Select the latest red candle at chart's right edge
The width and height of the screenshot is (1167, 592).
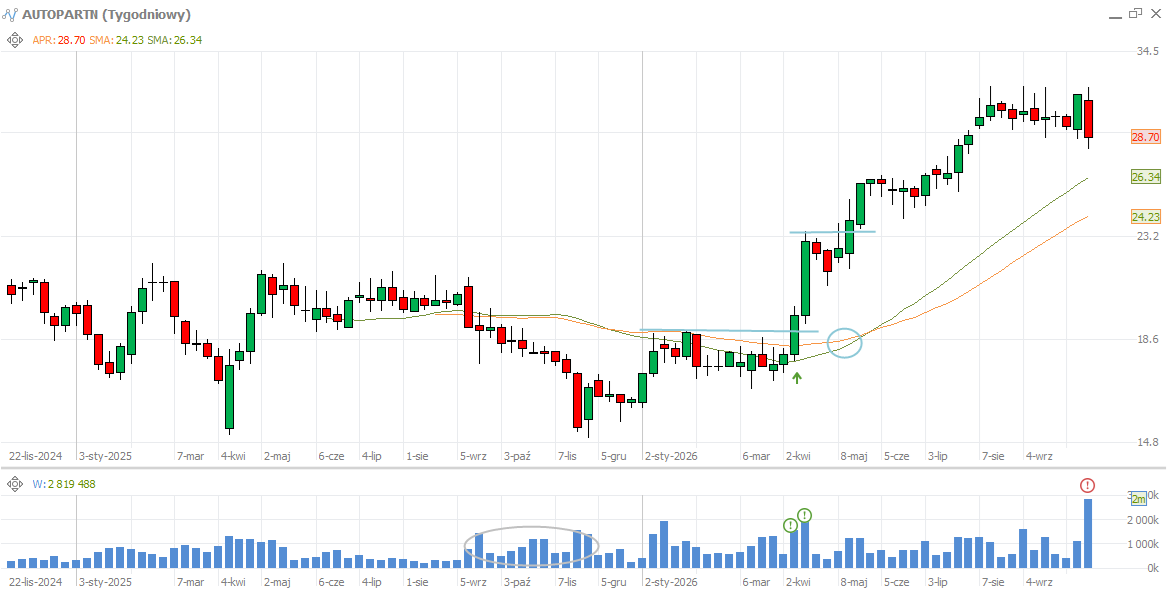pyautogui.click(x=1088, y=118)
